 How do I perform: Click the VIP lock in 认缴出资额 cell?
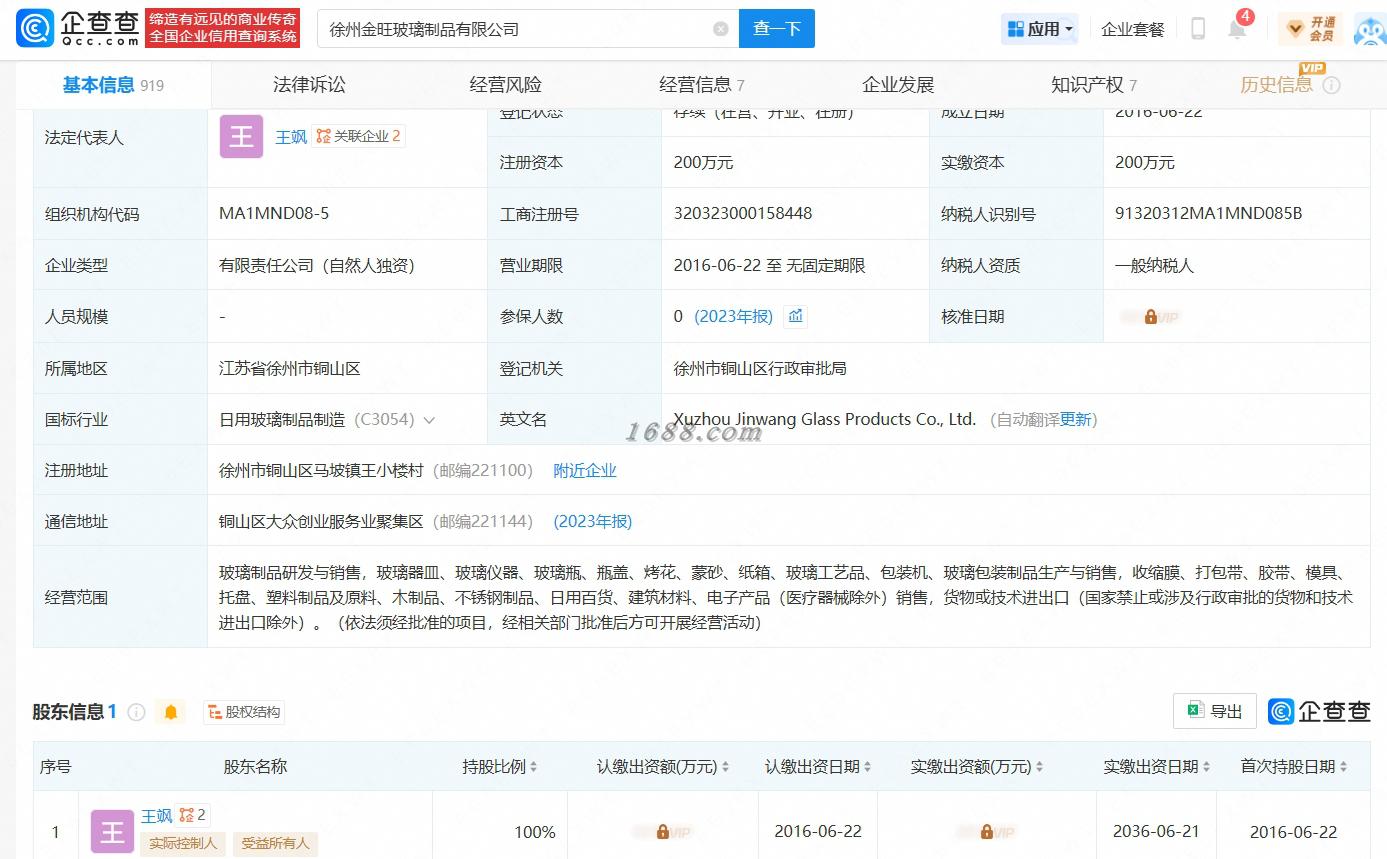[662, 832]
